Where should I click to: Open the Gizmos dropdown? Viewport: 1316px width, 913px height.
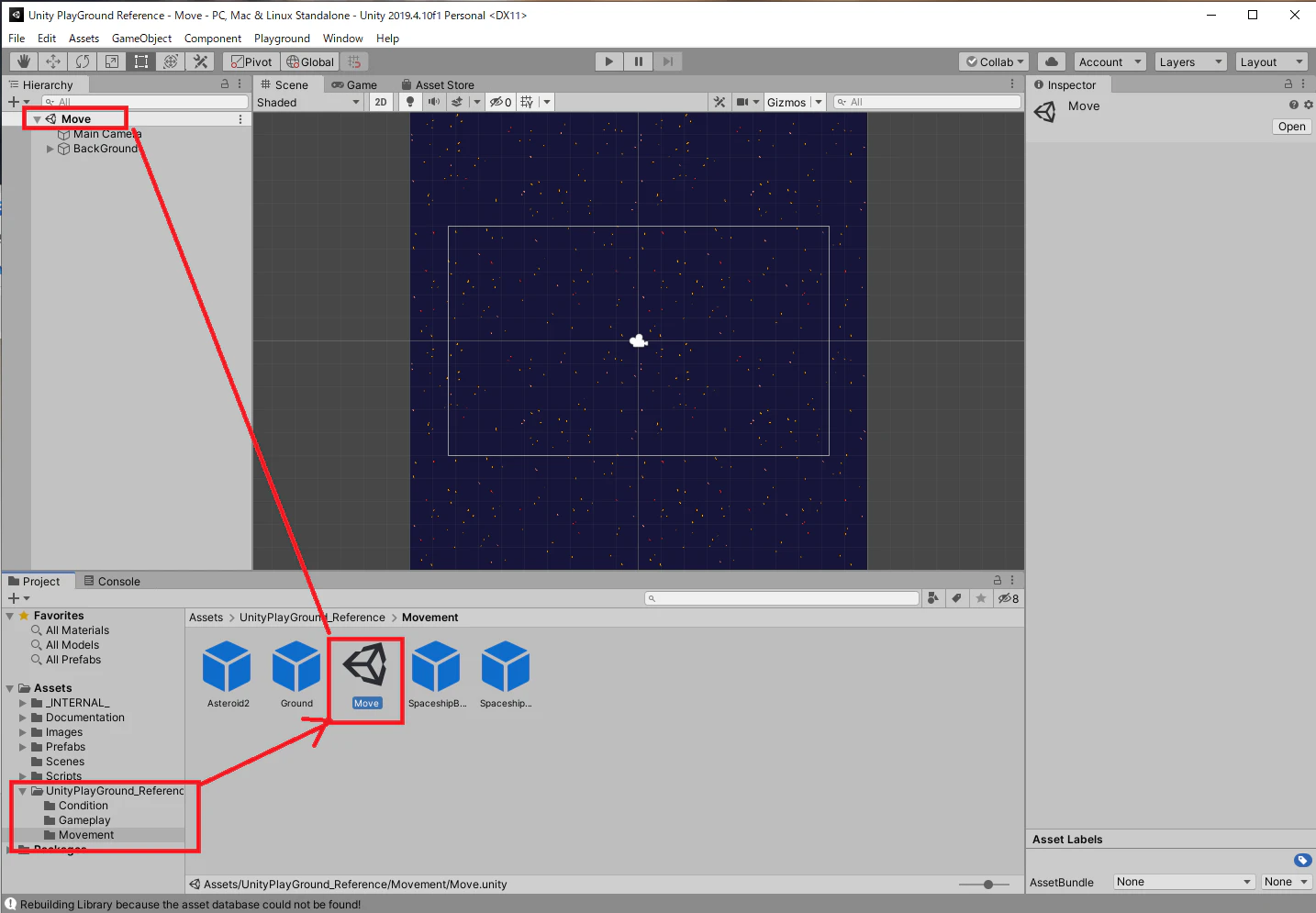(x=795, y=102)
